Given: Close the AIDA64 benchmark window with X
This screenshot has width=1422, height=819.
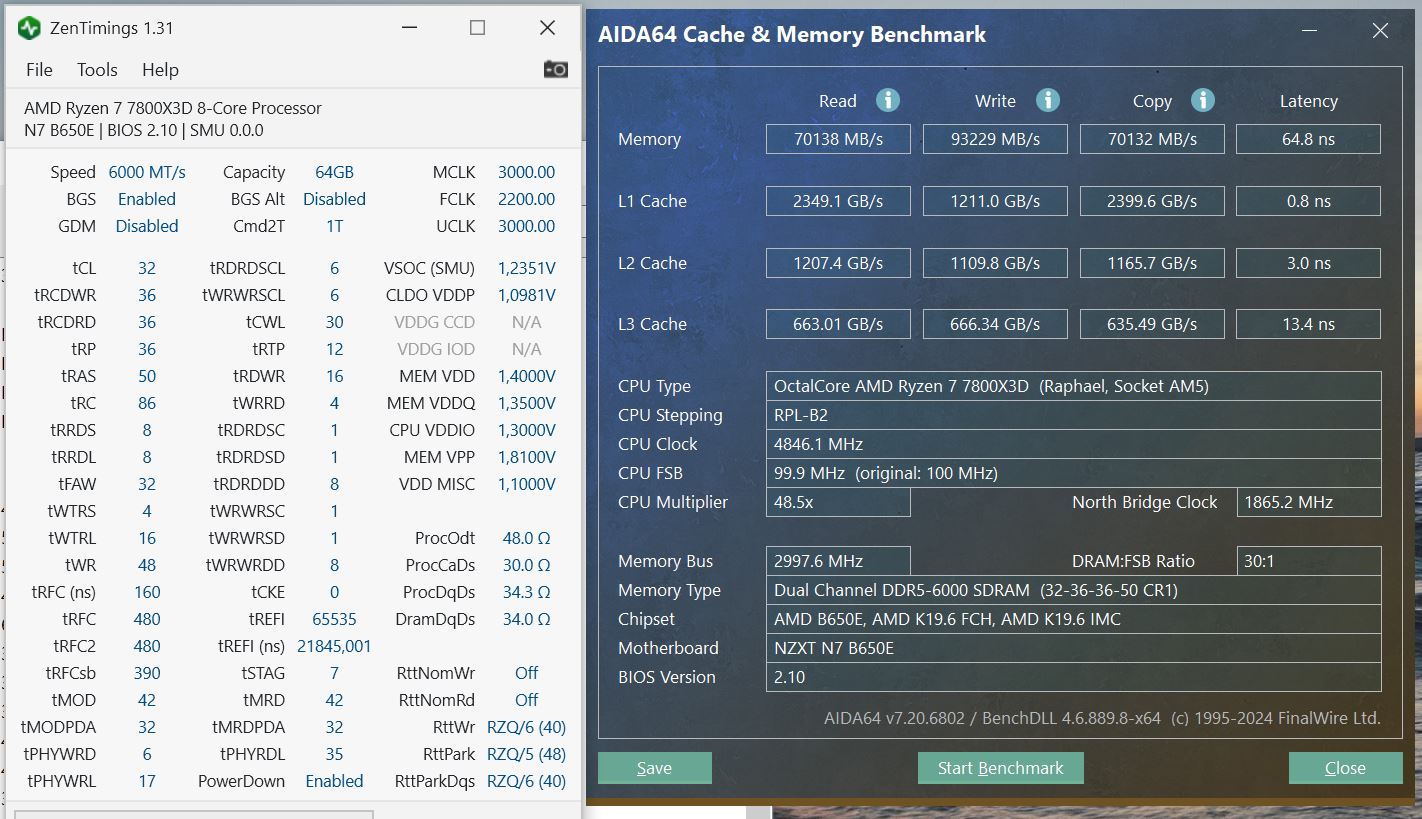Looking at the screenshot, I should (x=1380, y=31).
